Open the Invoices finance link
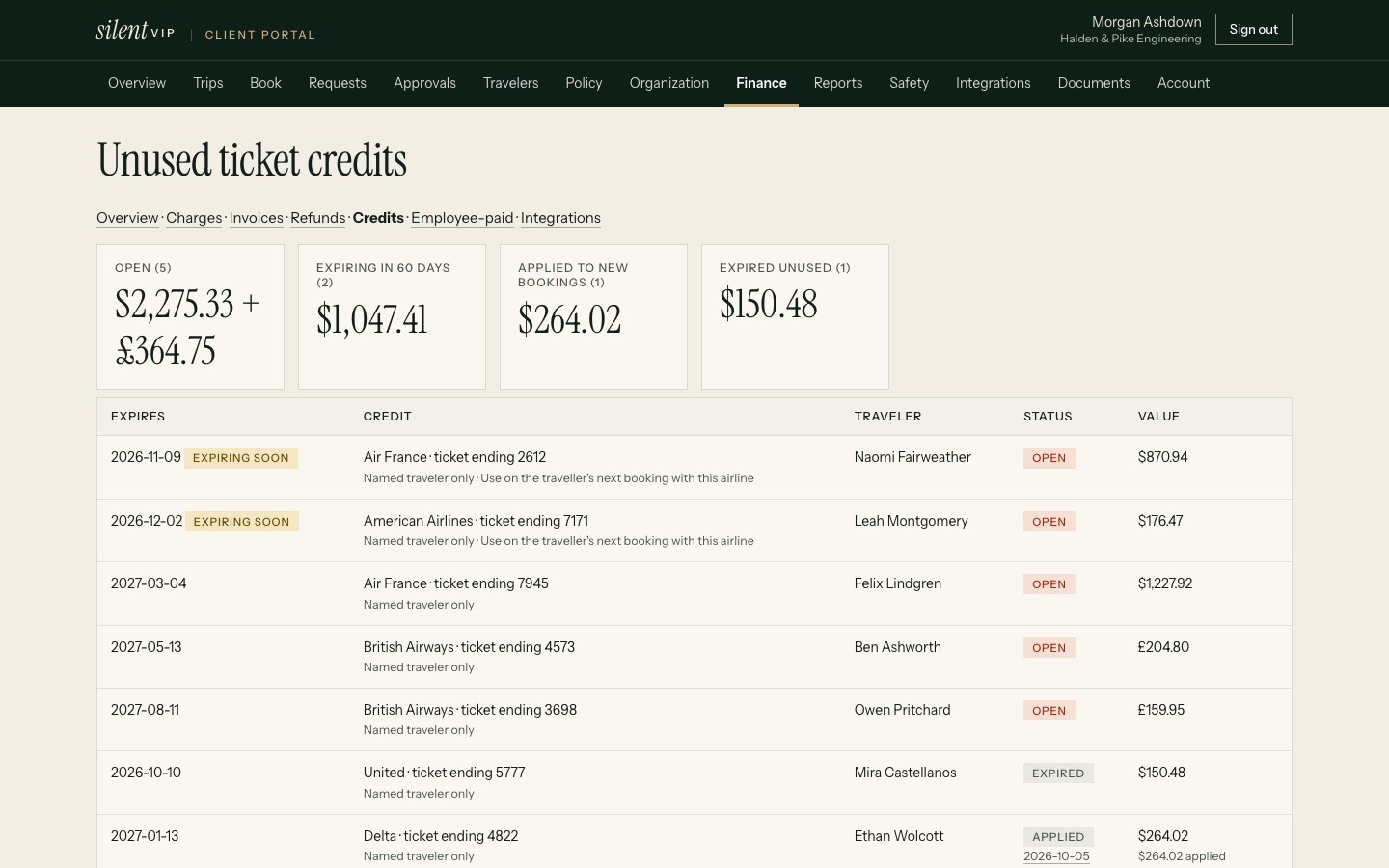The image size is (1389, 868). [257, 218]
